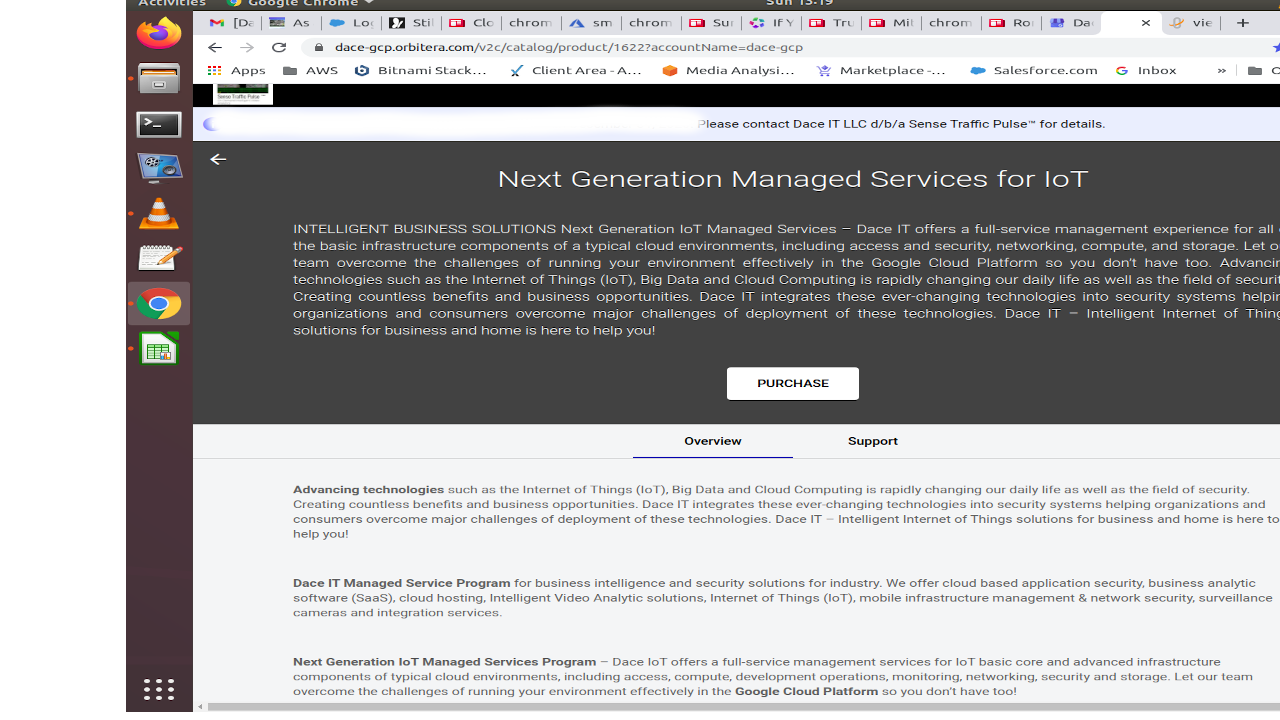The height and width of the screenshot is (720, 1280).
Task: Show applications grid in dock
Action: coord(159,689)
